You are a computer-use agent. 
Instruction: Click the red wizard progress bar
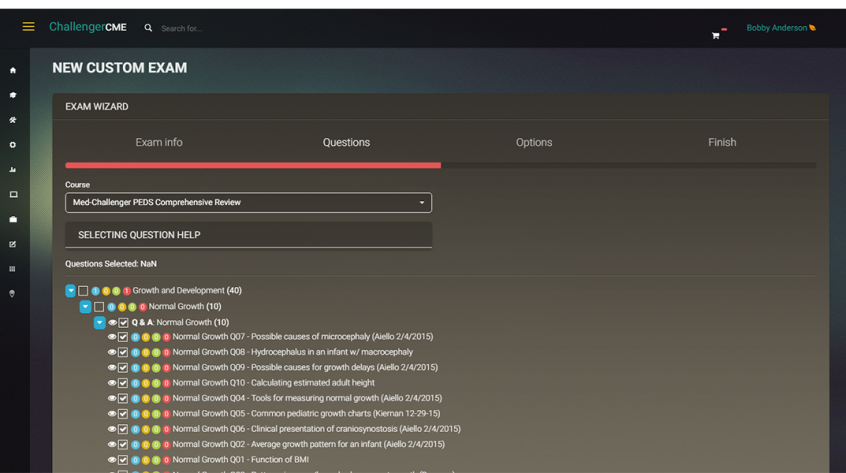click(x=253, y=165)
